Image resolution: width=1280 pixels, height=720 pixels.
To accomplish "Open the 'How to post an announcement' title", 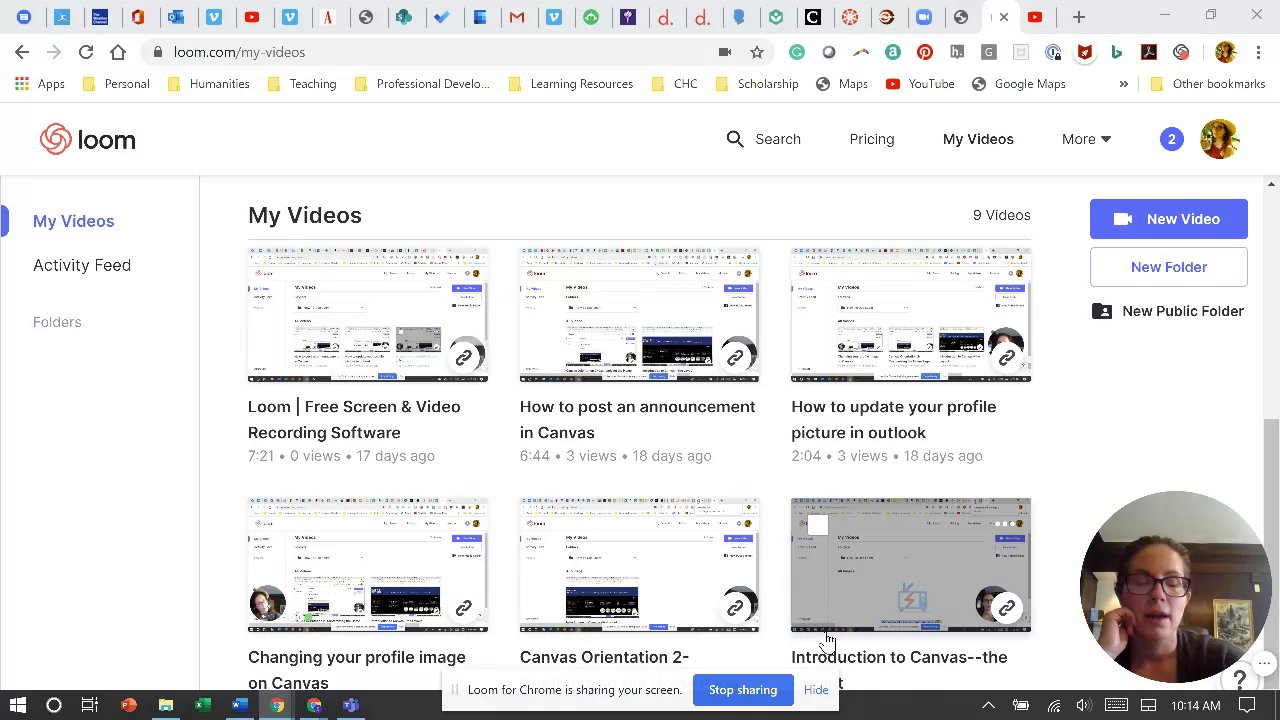I will (x=638, y=419).
